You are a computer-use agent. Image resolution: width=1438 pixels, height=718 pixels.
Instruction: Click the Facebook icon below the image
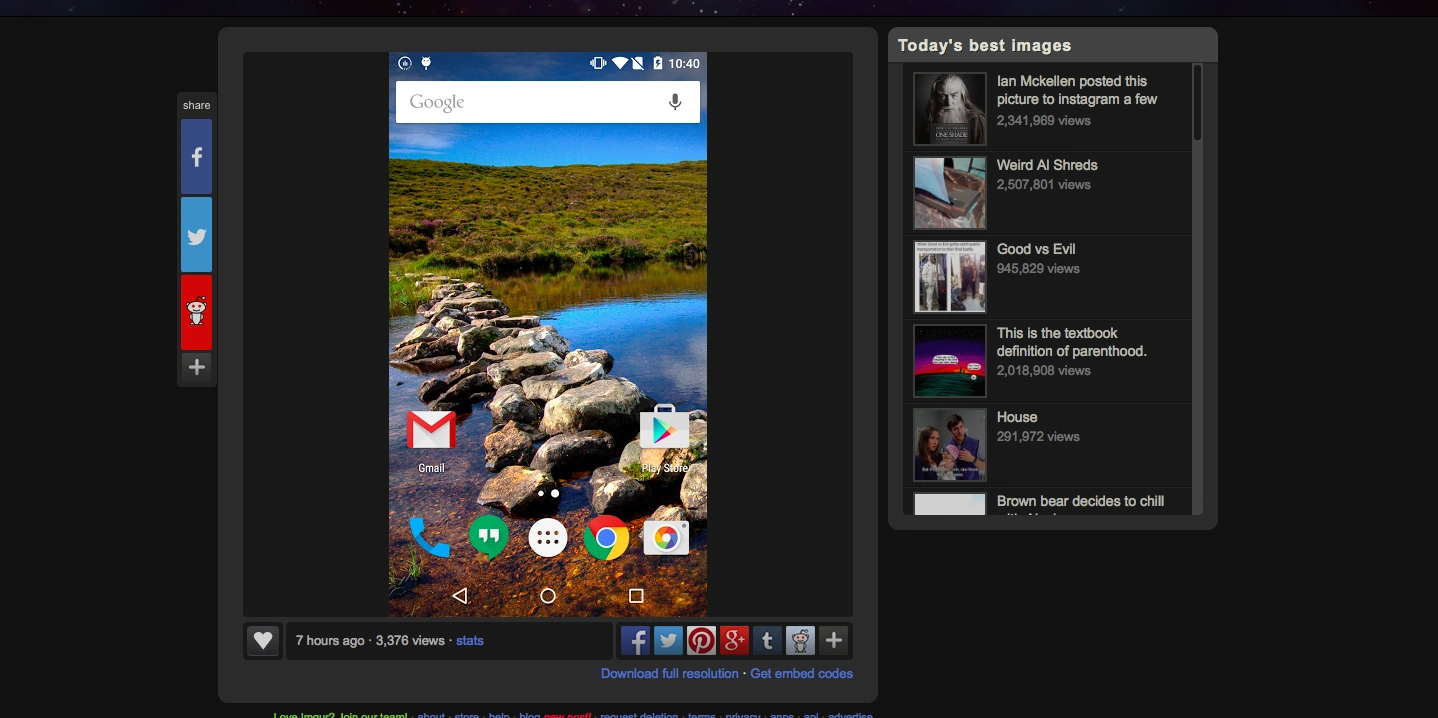pos(635,641)
